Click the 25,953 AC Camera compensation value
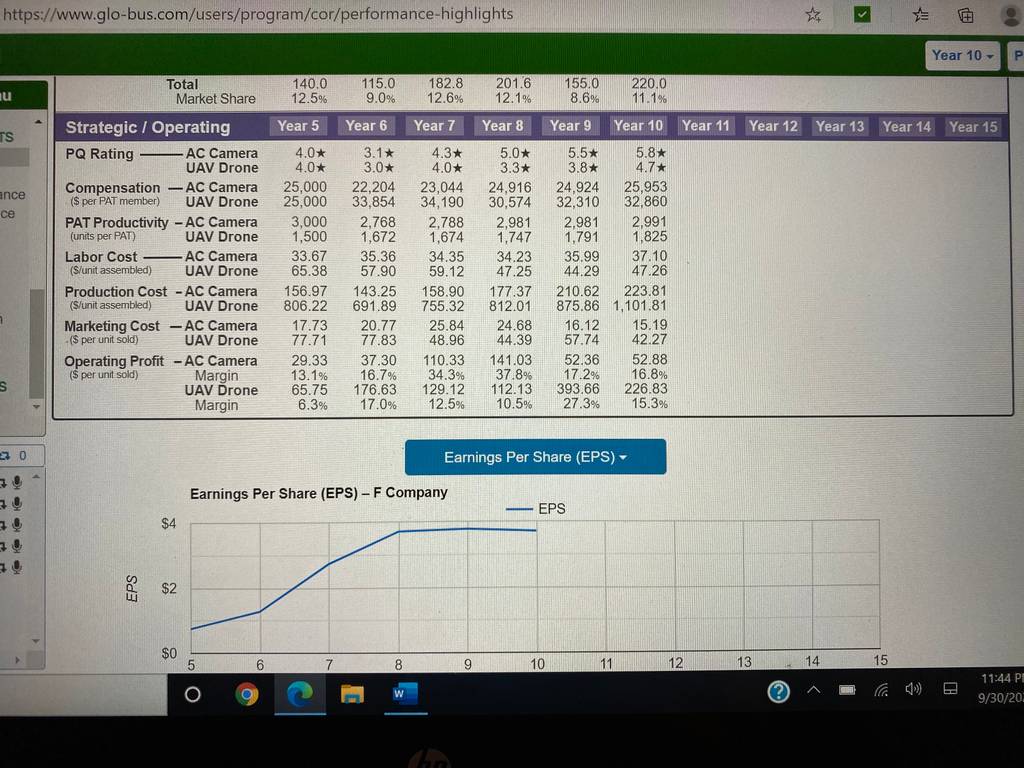This screenshot has width=1024, height=768. [x=645, y=187]
